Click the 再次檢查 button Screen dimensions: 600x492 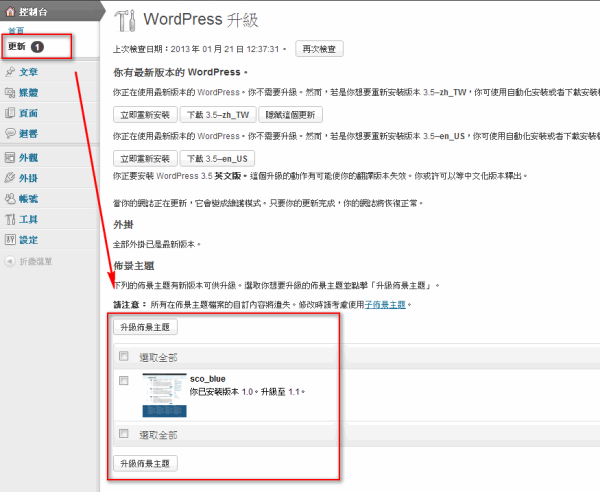319,49
